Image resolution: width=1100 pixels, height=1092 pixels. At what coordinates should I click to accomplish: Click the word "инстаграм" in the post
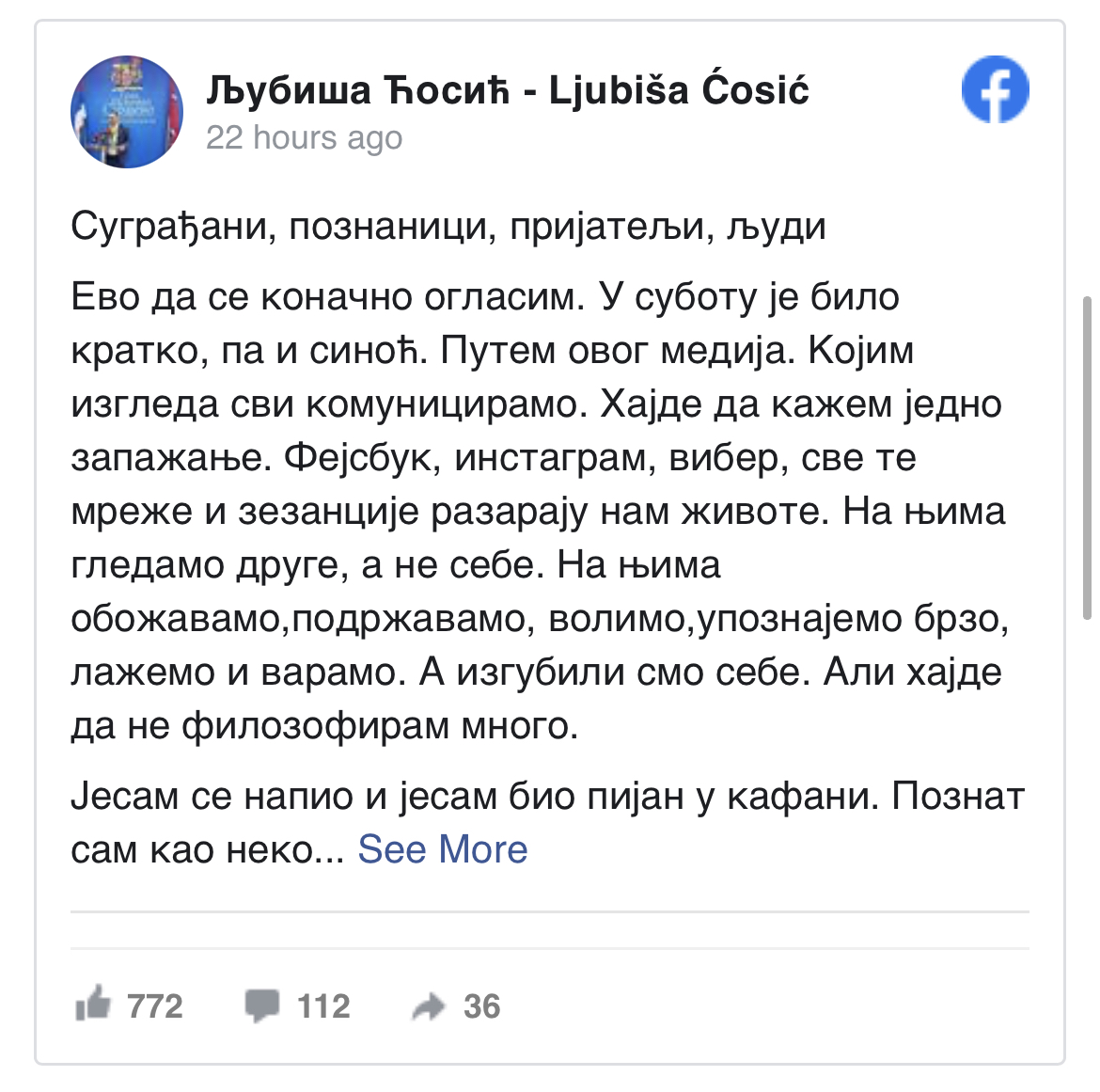tap(555, 458)
